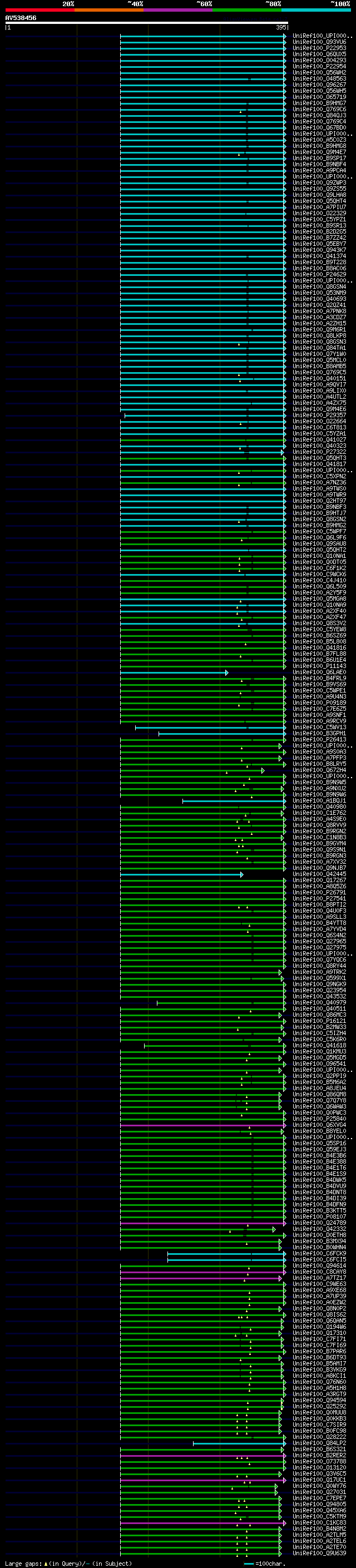Click the green ~80% identity legend swatch
Screen dimensions: 356x1568
247,10
